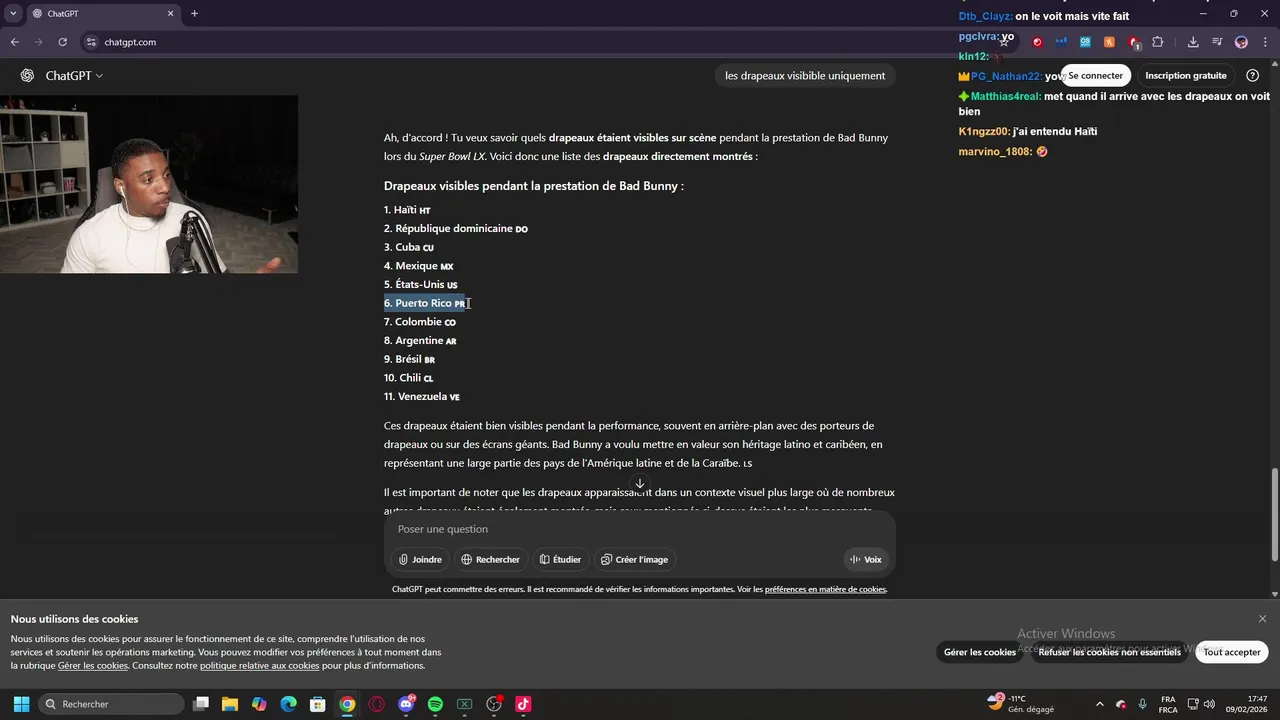Reload the page with the refresh icon
The height and width of the screenshot is (720, 1280).
(x=63, y=42)
